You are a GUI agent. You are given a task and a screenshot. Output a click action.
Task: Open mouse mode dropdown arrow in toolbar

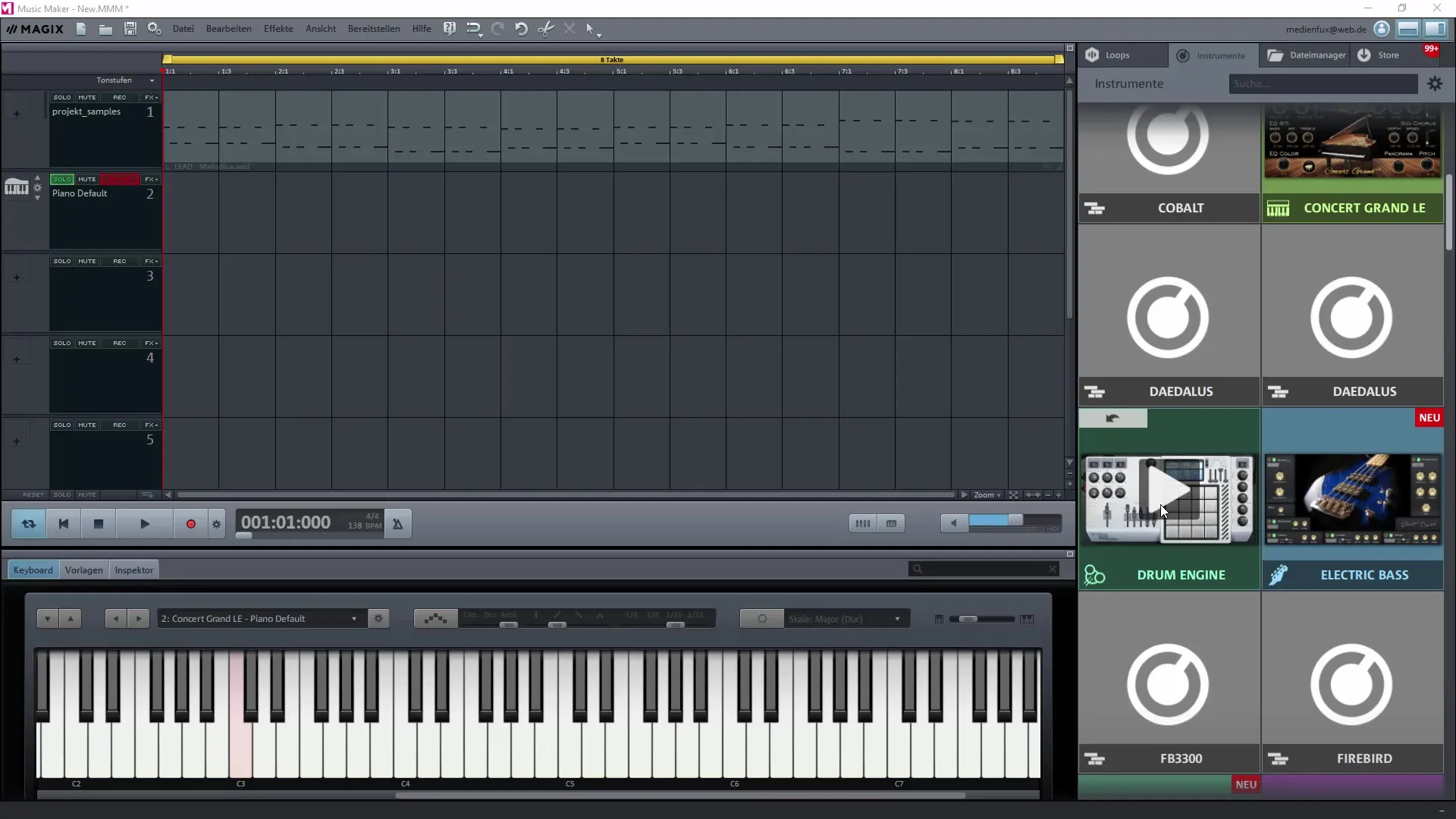pyautogui.click(x=599, y=35)
